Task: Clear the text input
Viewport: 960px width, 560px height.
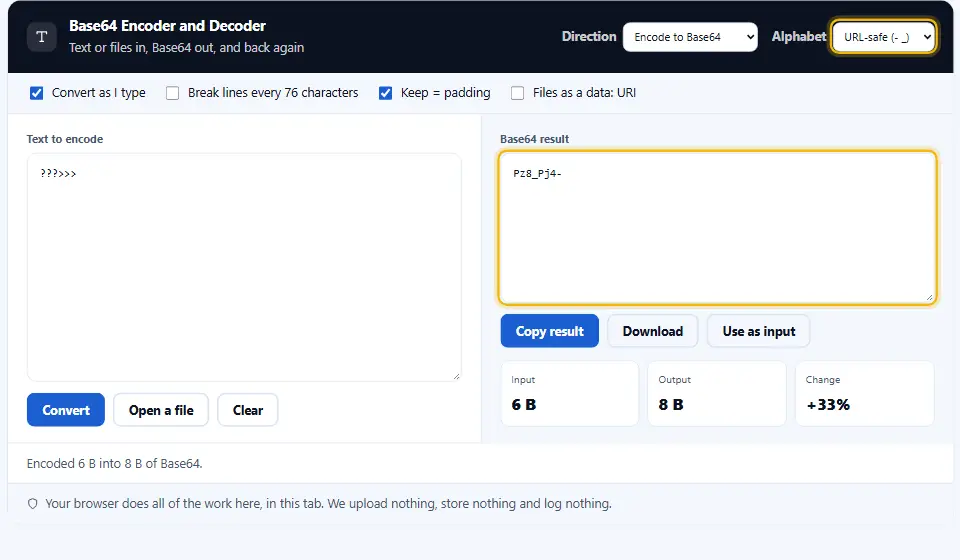Action: tap(248, 410)
